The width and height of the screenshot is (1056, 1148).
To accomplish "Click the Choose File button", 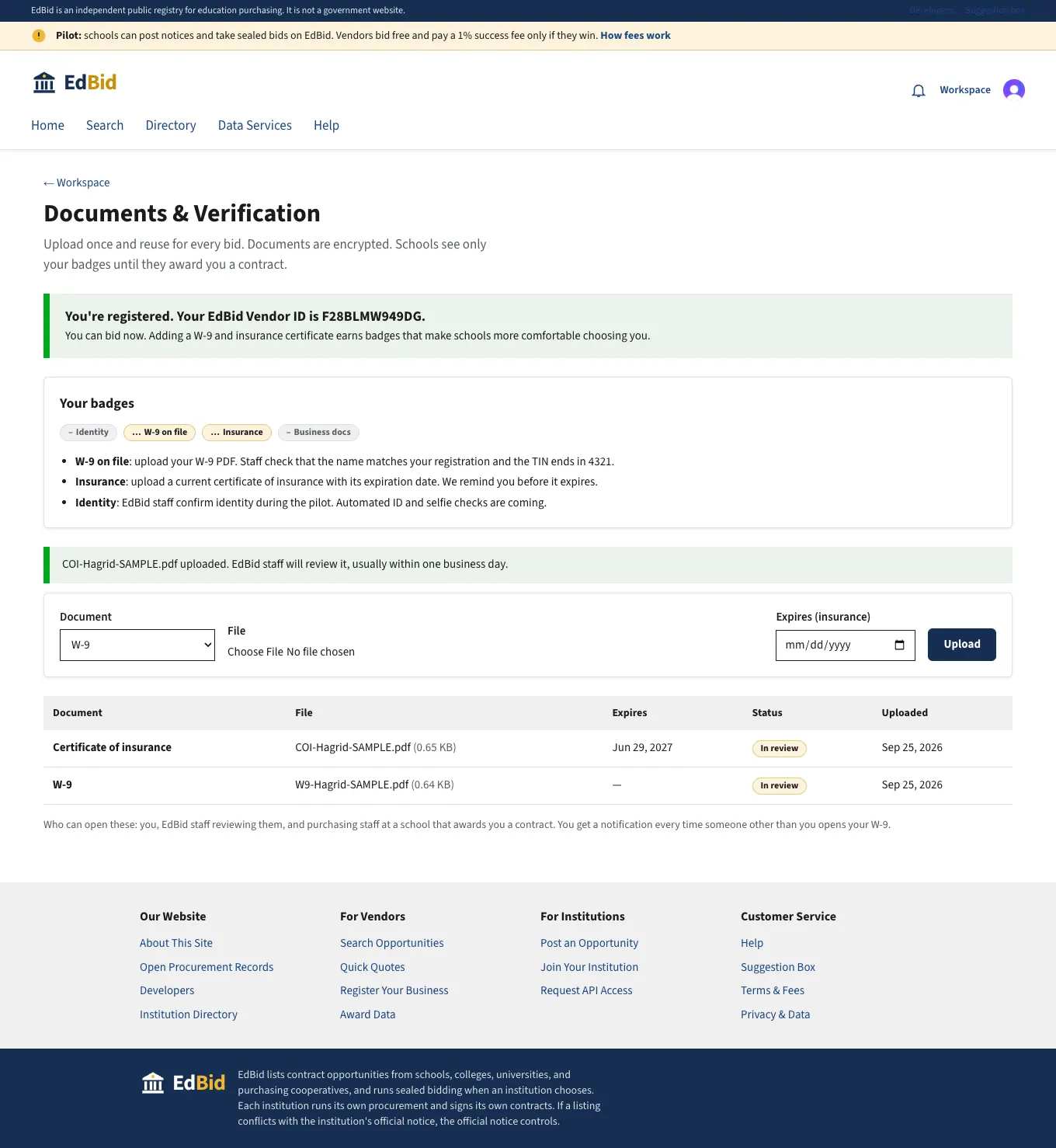I will pos(255,652).
